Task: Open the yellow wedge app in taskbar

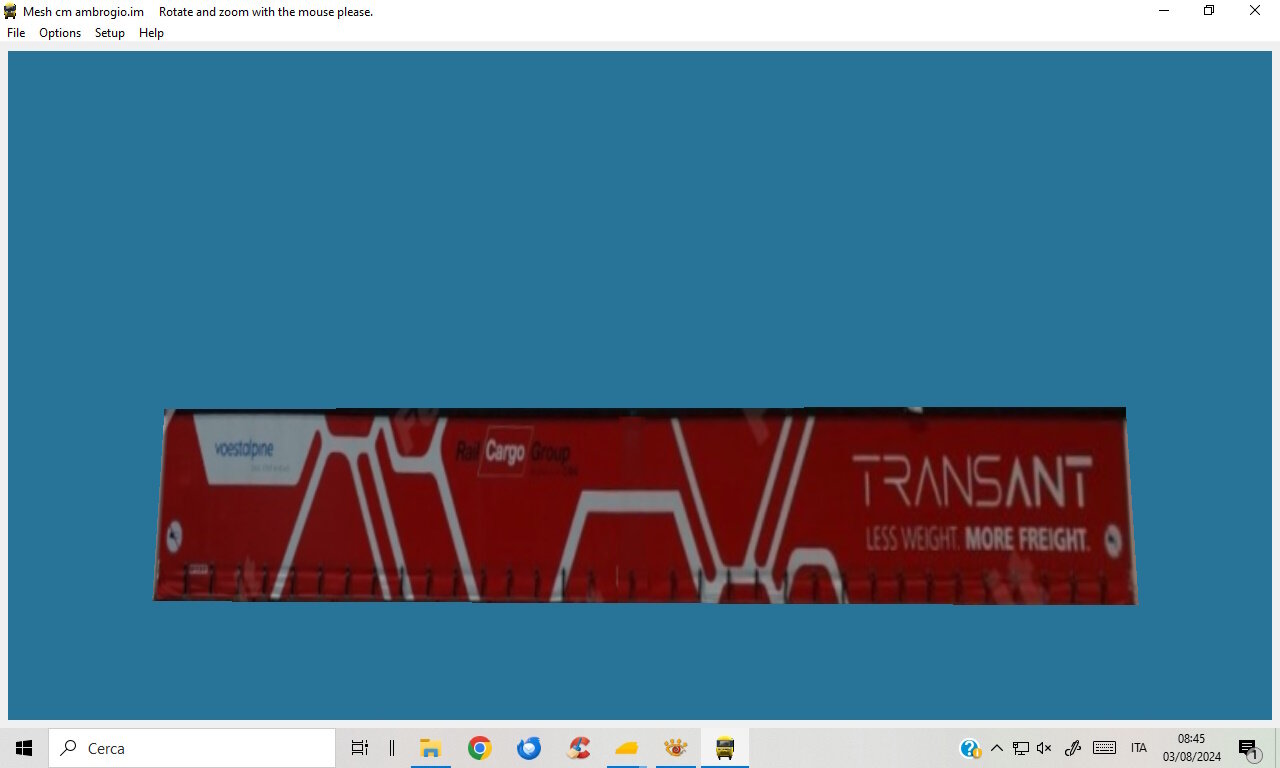Action: pos(627,748)
